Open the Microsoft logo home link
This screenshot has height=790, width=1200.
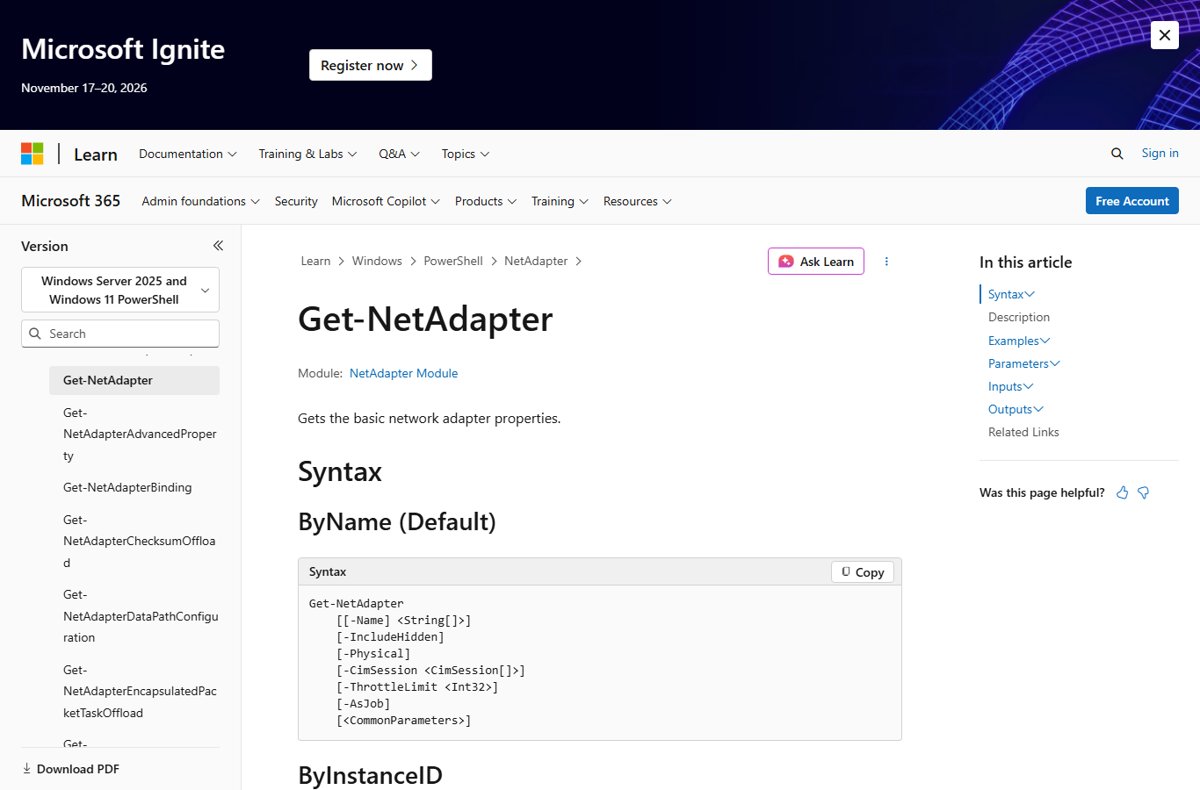click(32, 154)
